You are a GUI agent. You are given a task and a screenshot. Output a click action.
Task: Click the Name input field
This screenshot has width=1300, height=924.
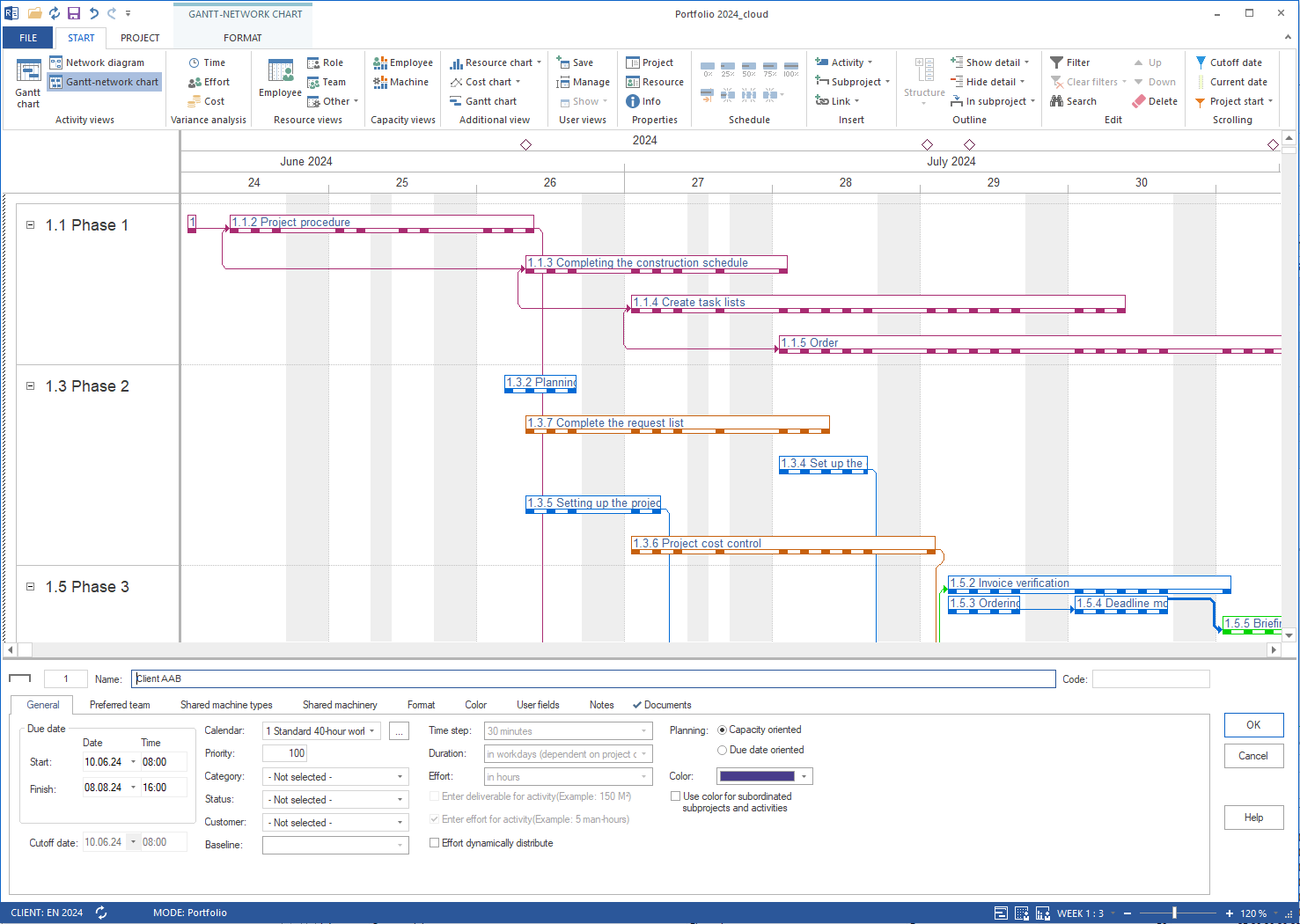point(593,678)
